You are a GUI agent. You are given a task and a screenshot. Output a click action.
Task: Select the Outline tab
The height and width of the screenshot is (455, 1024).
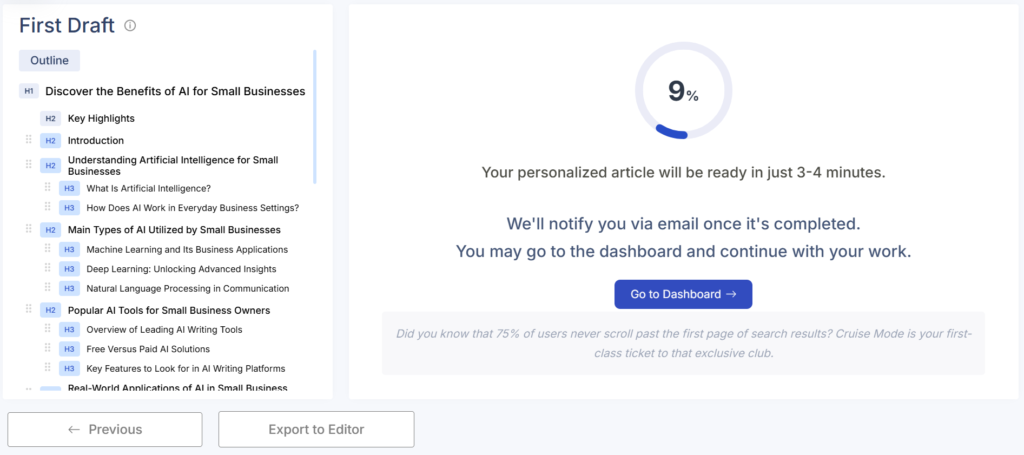point(49,60)
